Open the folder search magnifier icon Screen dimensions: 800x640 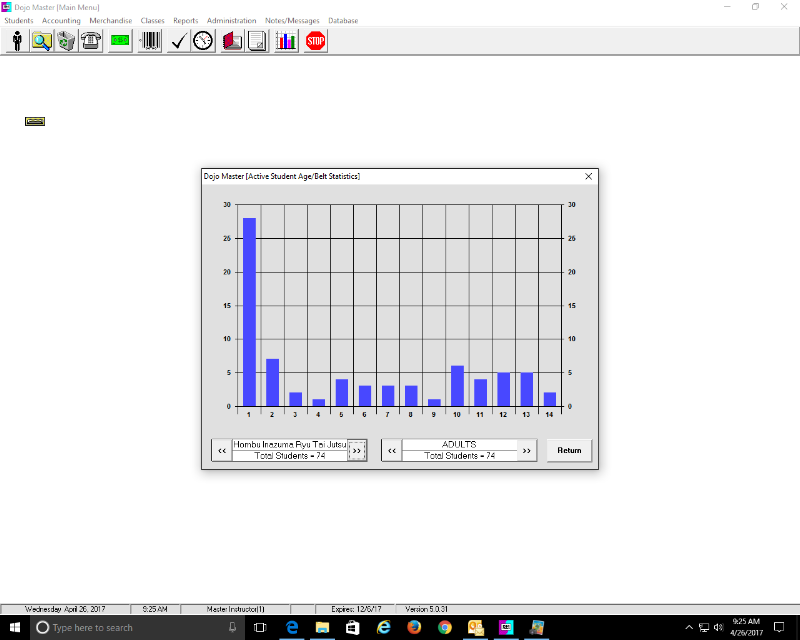click(41, 41)
